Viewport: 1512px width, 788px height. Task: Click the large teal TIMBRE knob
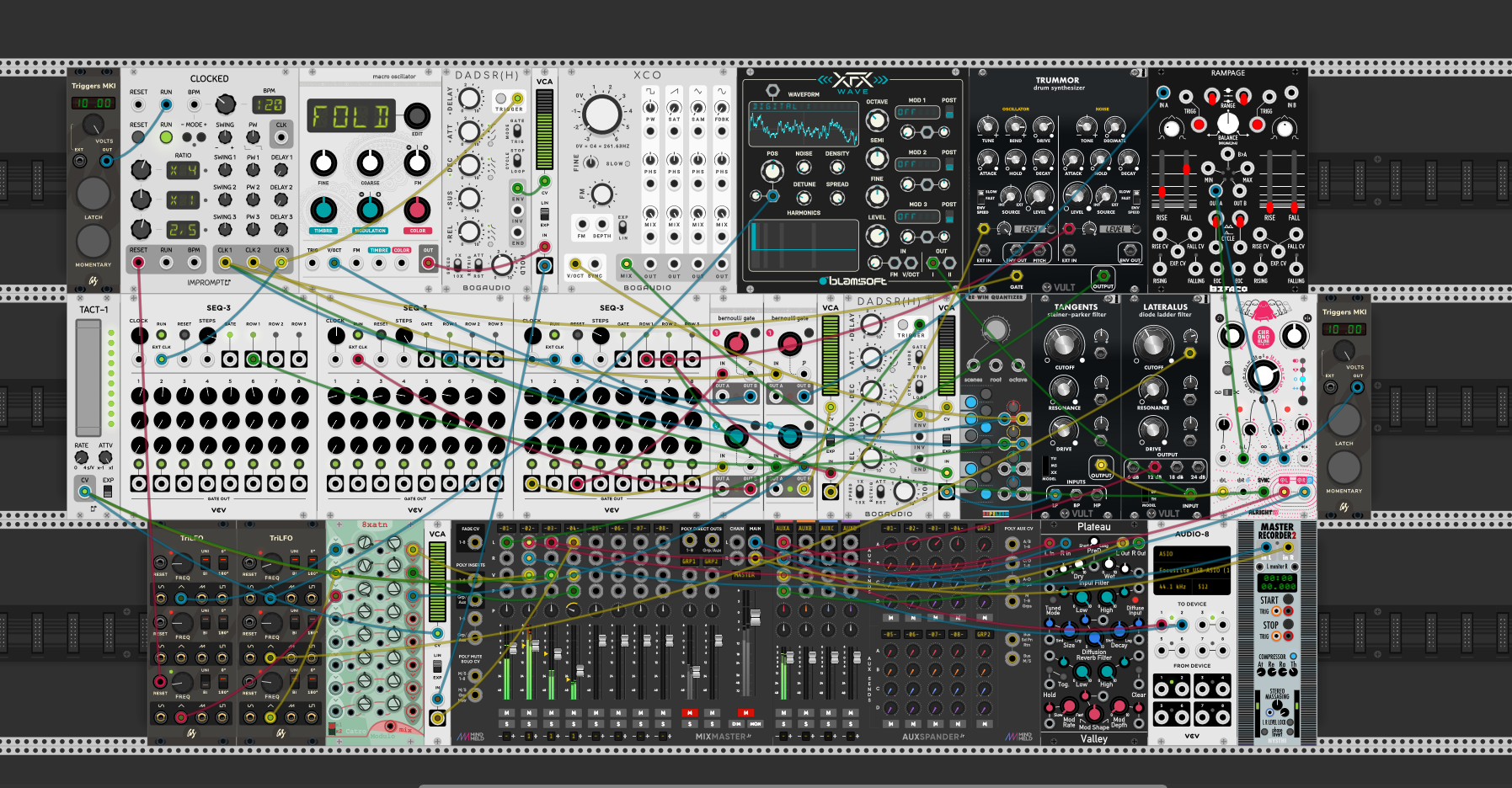click(x=323, y=210)
